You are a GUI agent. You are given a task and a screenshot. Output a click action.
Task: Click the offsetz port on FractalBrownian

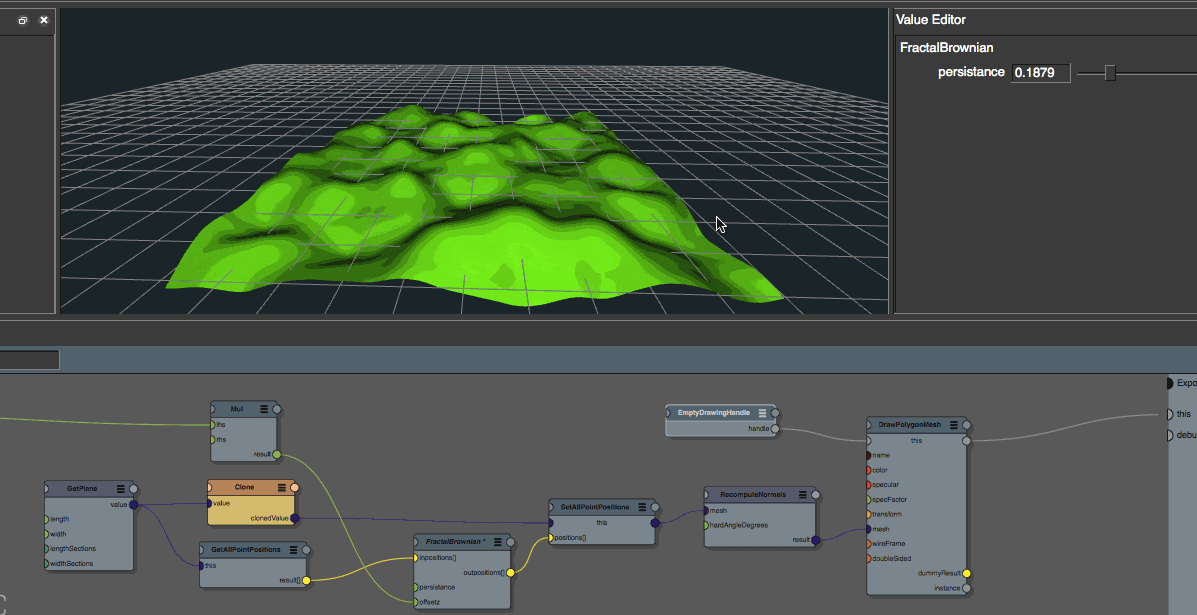point(416,603)
